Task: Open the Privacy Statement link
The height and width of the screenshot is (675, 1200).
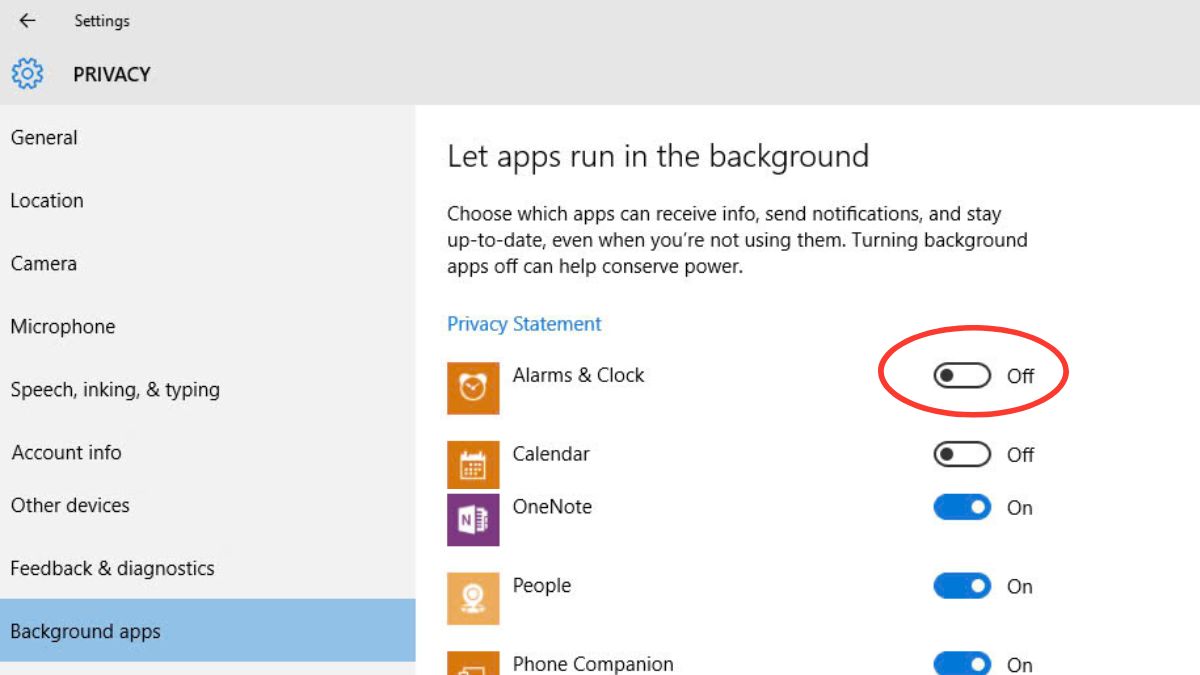Action: (x=524, y=324)
